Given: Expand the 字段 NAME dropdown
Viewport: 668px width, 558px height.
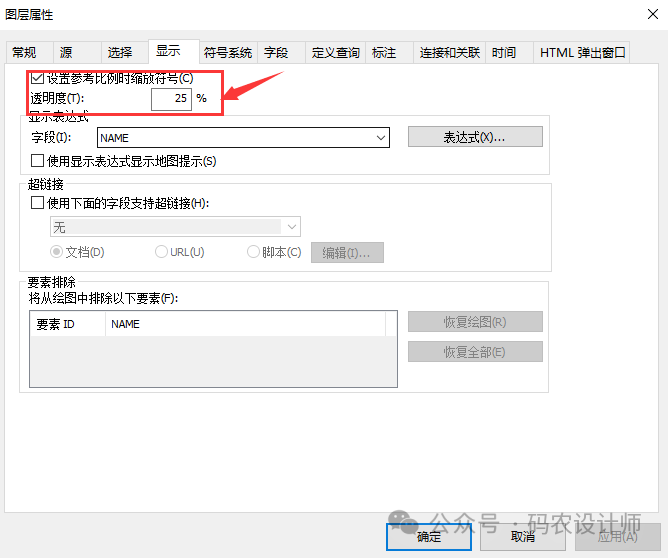Looking at the screenshot, I should 380,138.
